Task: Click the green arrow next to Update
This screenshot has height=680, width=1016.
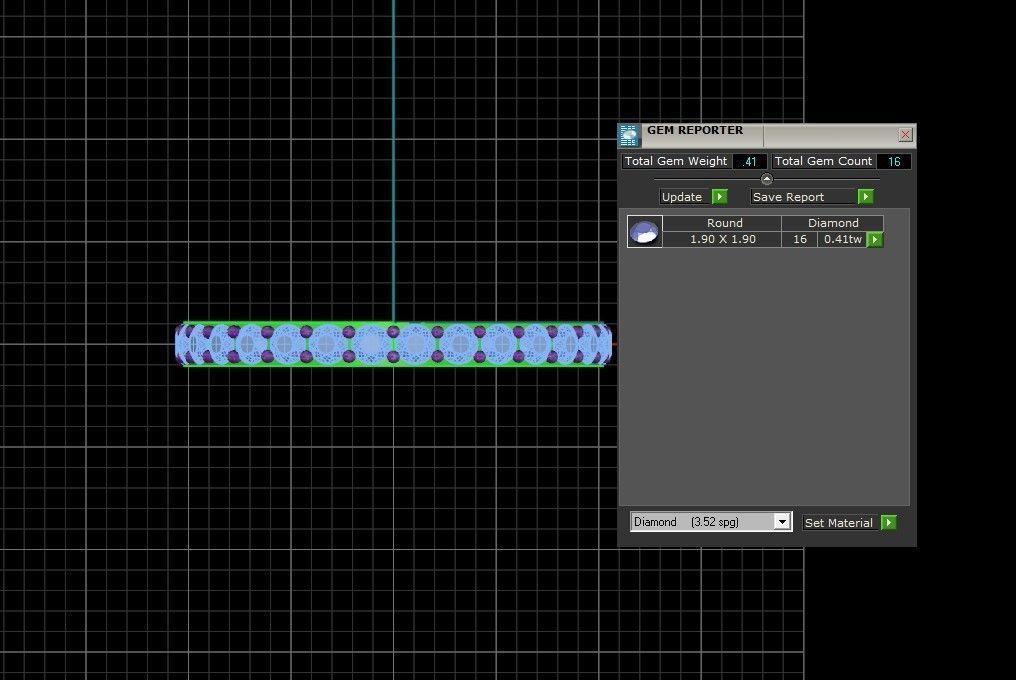Action: (x=719, y=196)
